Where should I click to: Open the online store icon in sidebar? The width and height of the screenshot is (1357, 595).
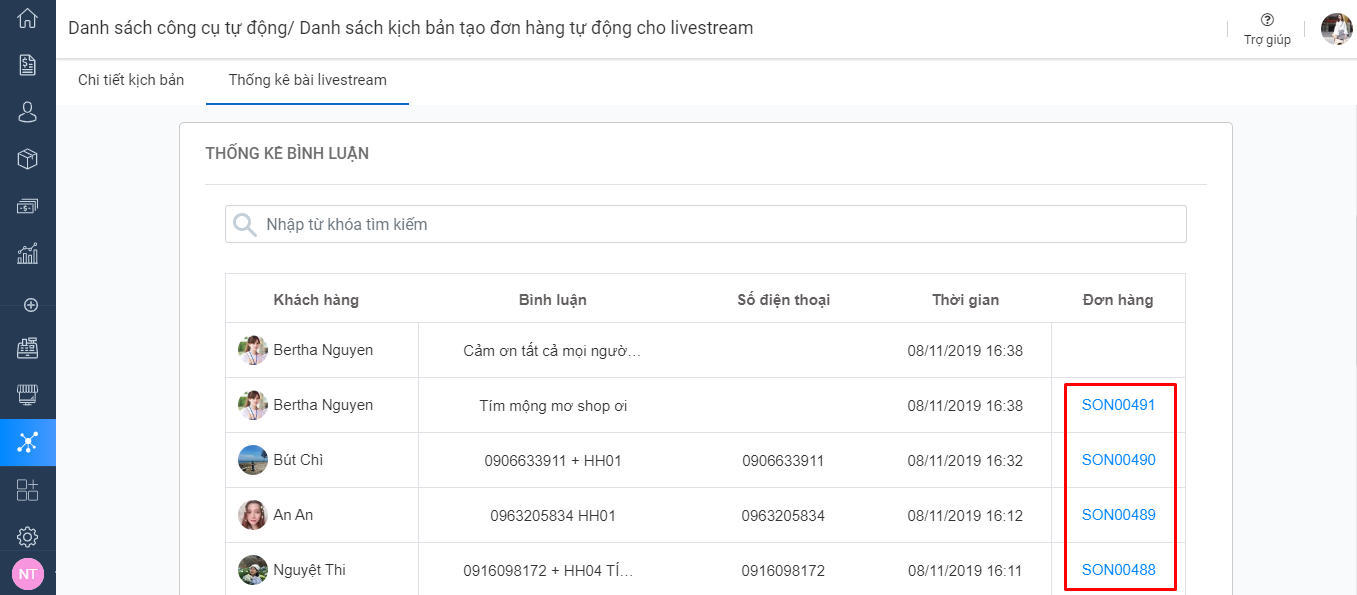click(28, 395)
